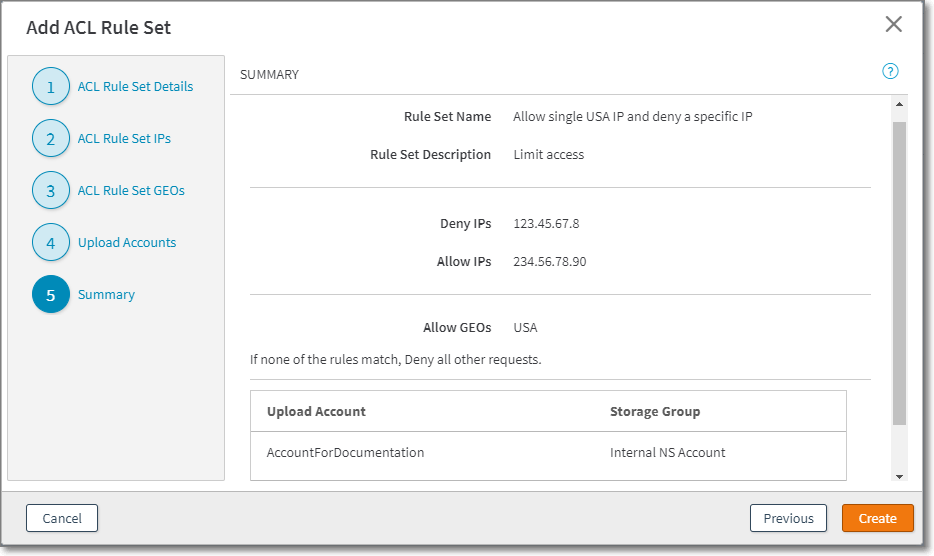
Task: Open the ACL Rule Set IPs step
Action: point(124,139)
